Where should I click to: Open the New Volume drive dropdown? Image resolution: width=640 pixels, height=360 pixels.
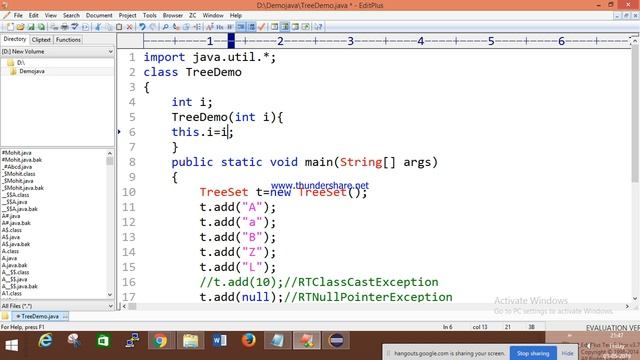[110, 52]
